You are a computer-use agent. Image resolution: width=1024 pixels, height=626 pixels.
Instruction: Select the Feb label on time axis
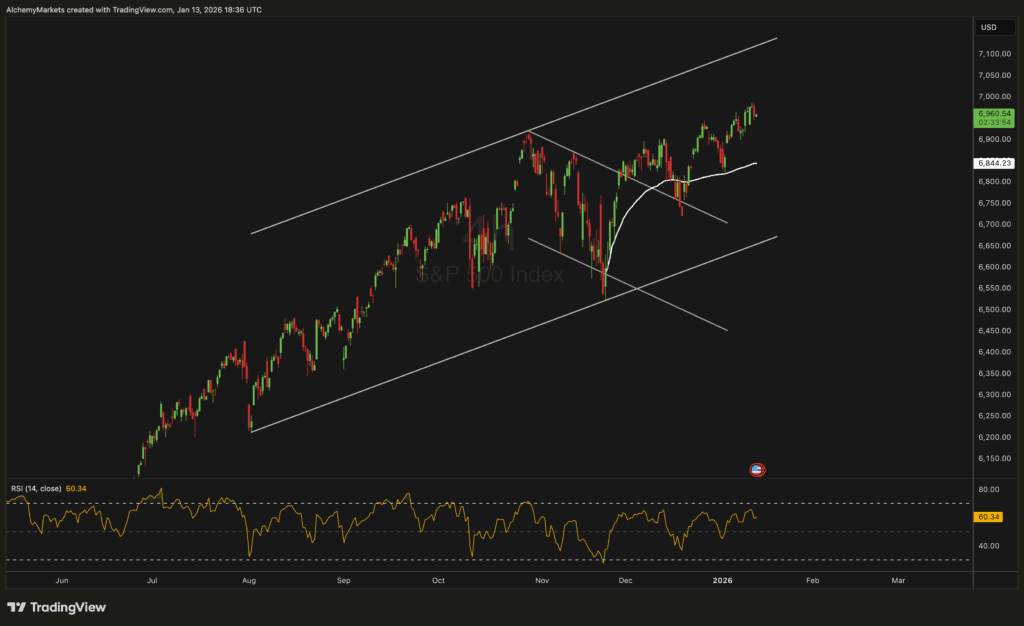812,580
